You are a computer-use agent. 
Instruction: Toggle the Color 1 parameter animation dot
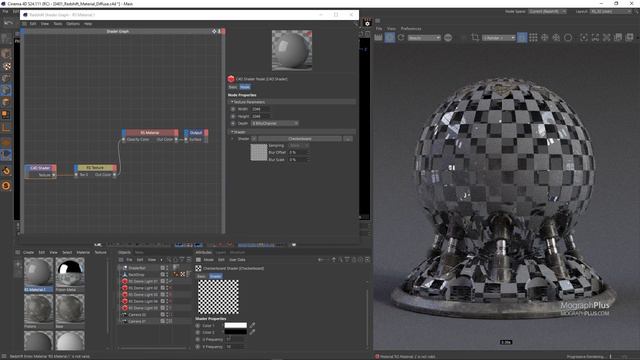click(198, 326)
